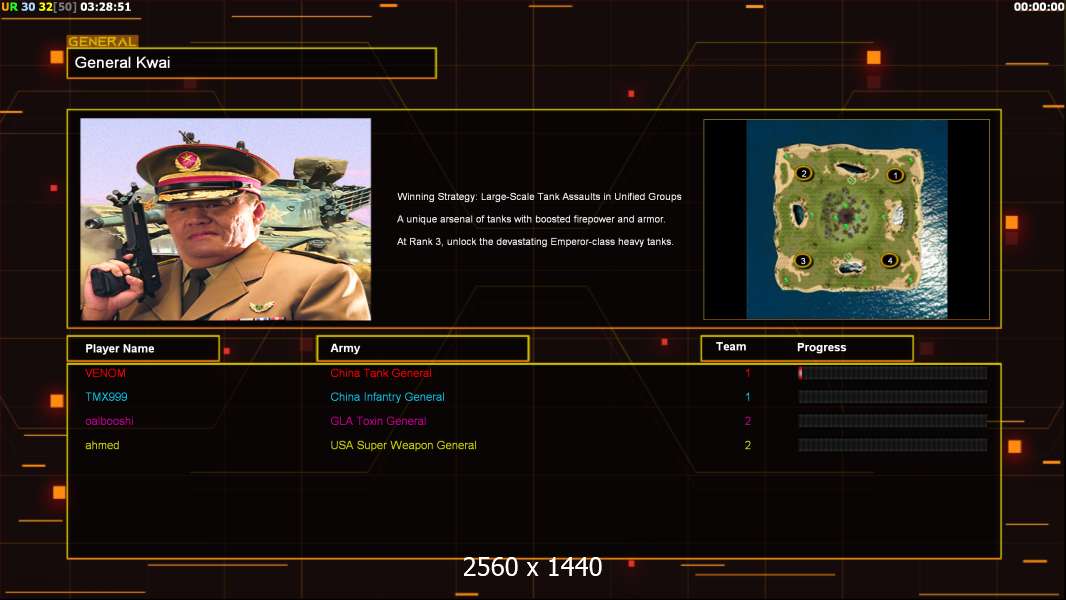Click TMX999's loading progress bar

click(893, 397)
